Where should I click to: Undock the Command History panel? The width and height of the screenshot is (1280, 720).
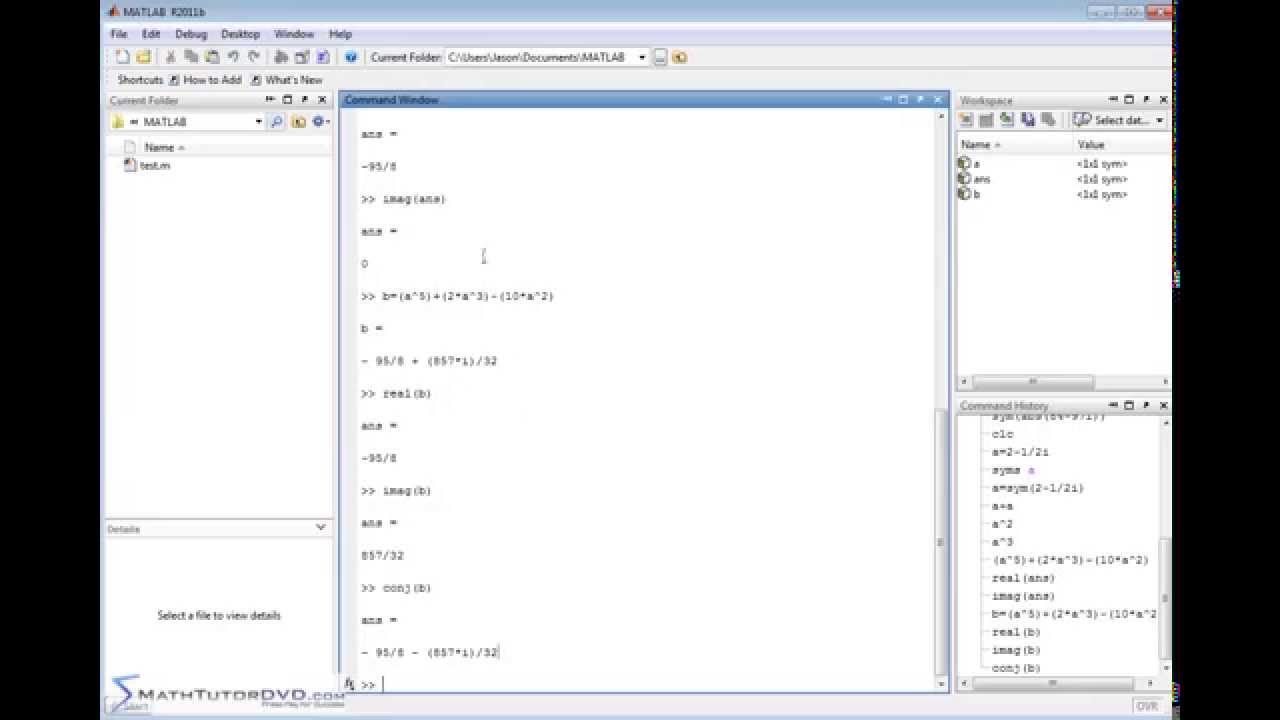(x=1146, y=406)
